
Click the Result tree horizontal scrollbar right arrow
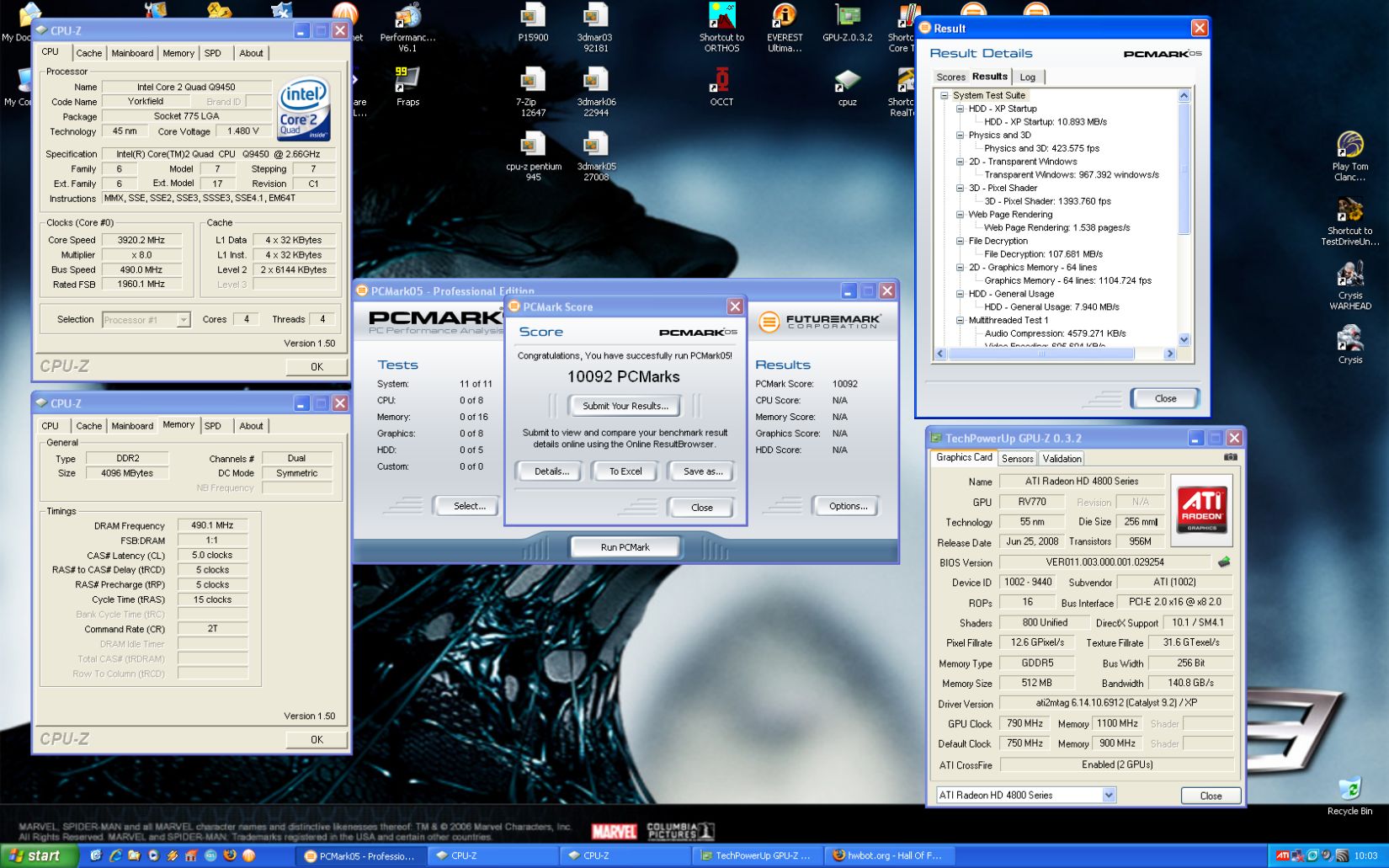coord(1169,354)
